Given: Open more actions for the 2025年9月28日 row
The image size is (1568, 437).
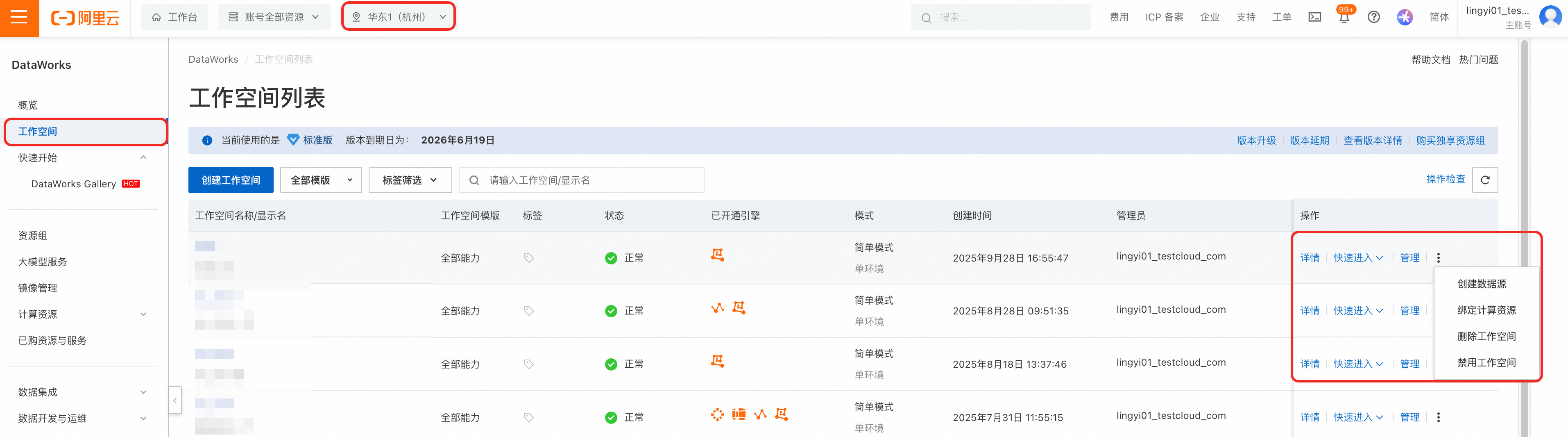Looking at the screenshot, I should point(1438,258).
